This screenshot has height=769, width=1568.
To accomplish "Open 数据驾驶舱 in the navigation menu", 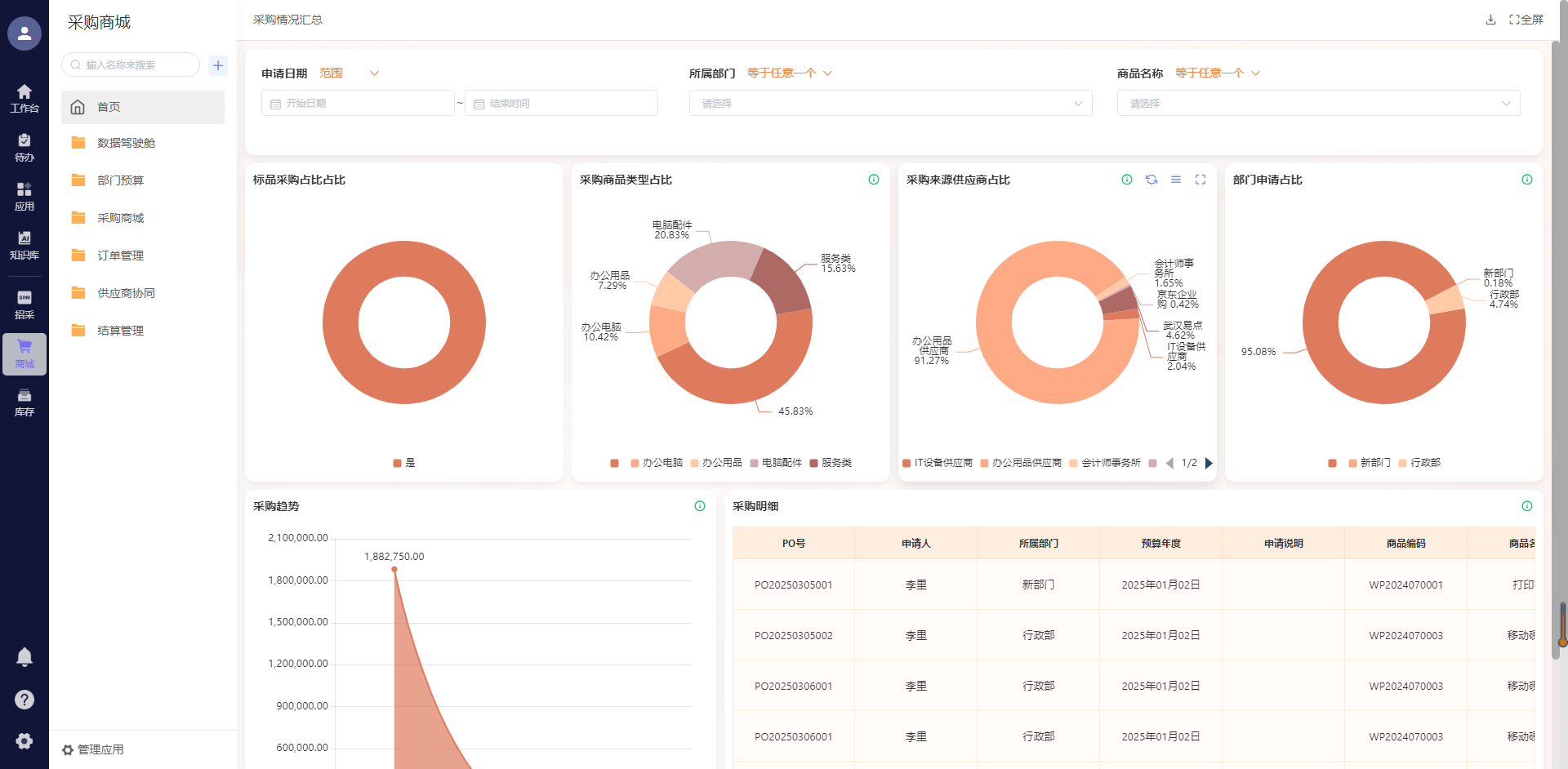I will [x=127, y=143].
